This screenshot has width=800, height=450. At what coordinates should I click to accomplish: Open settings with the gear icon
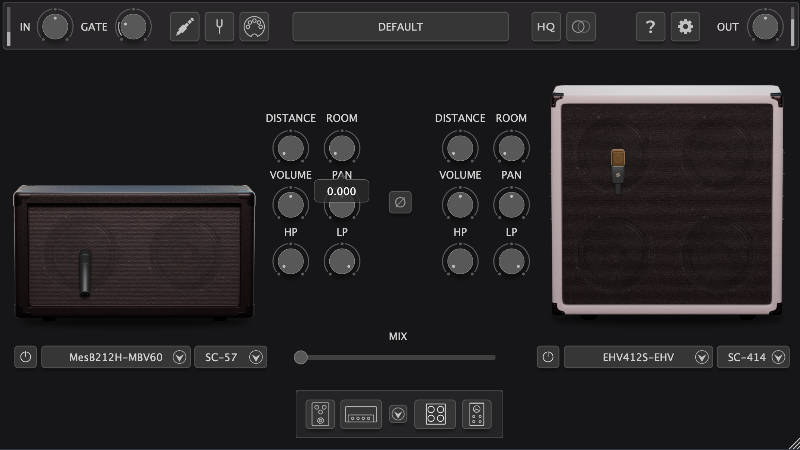coord(685,27)
